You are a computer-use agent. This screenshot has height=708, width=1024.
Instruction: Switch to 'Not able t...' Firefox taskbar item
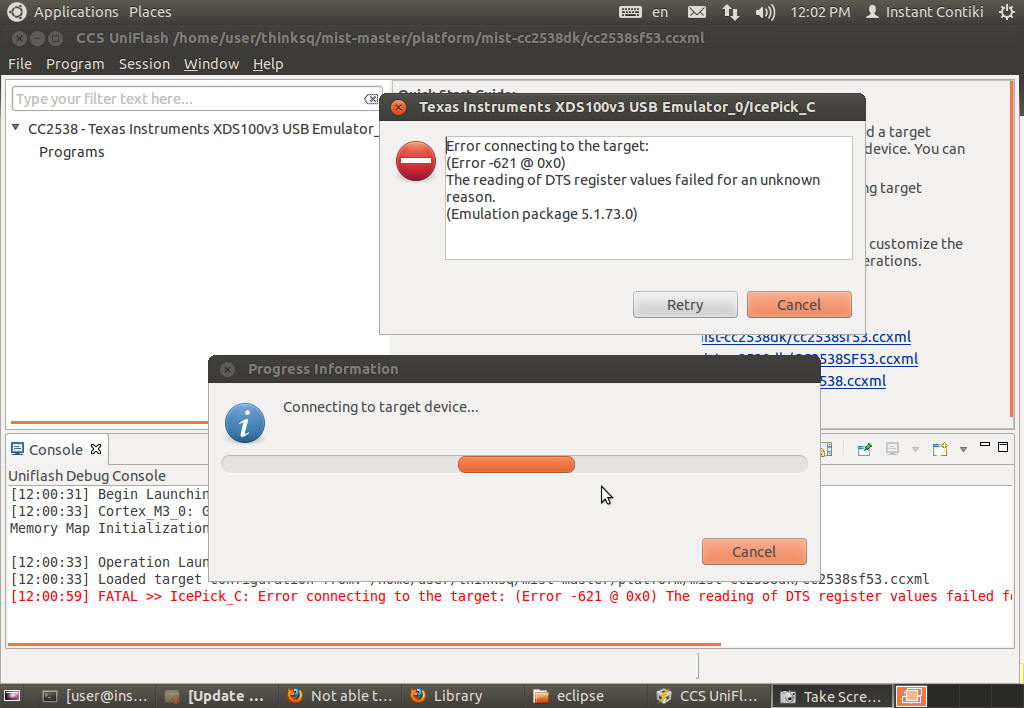tap(340, 696)
